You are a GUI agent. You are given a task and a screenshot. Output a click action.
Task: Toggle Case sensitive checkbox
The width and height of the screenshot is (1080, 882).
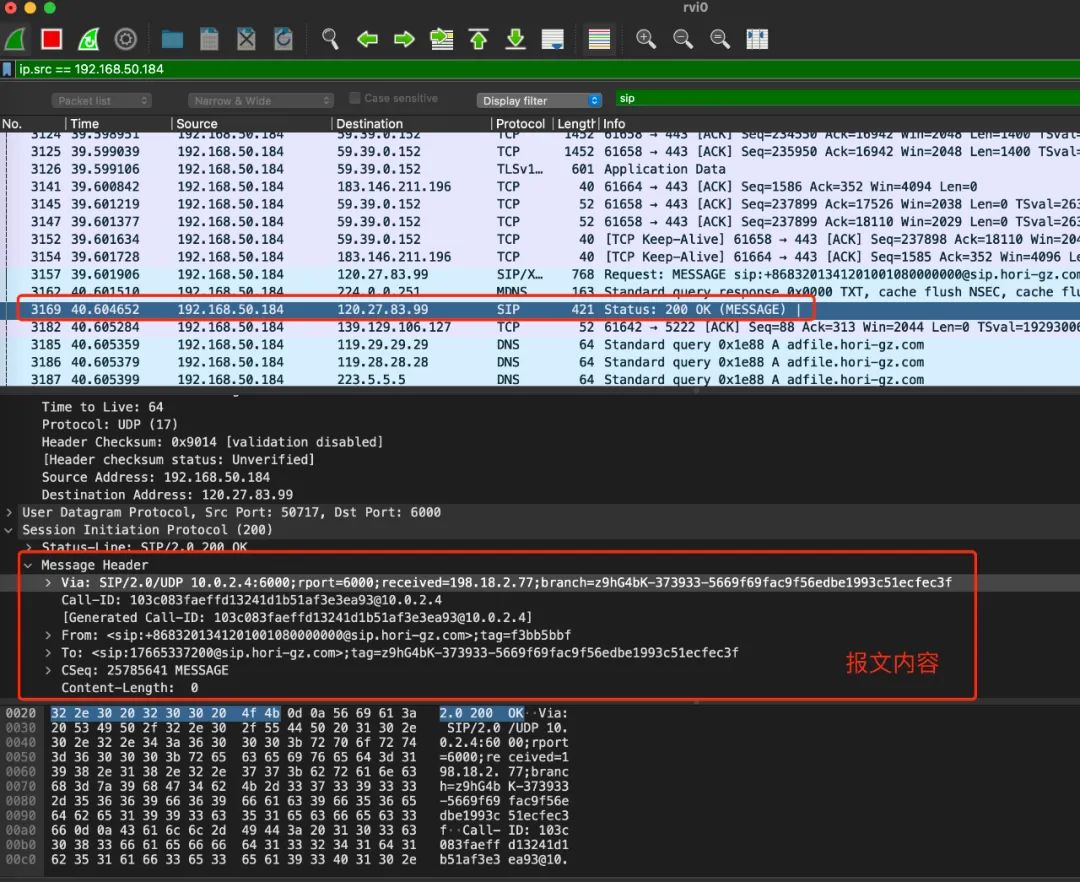(355, 98)
